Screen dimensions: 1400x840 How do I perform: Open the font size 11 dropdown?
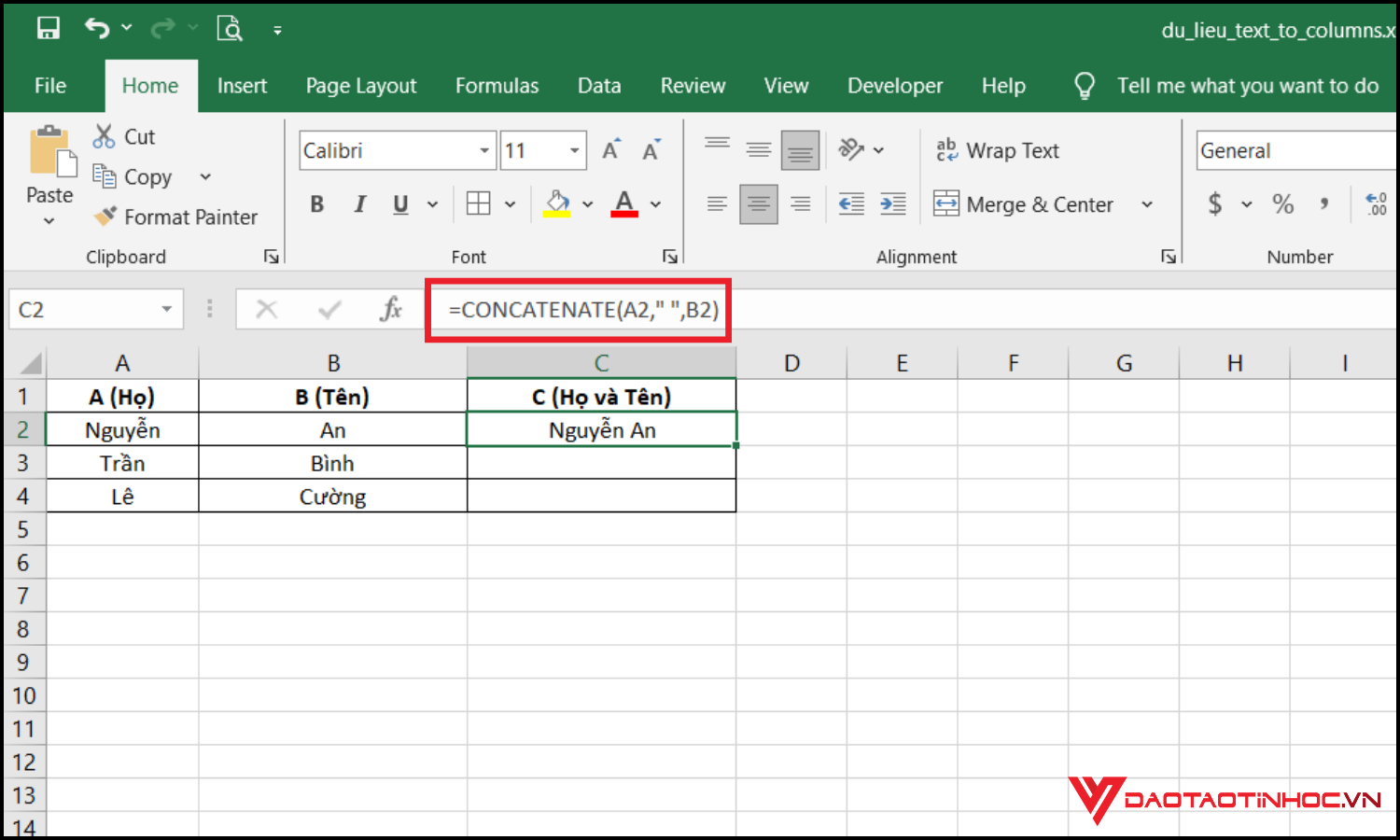point(574,150)
